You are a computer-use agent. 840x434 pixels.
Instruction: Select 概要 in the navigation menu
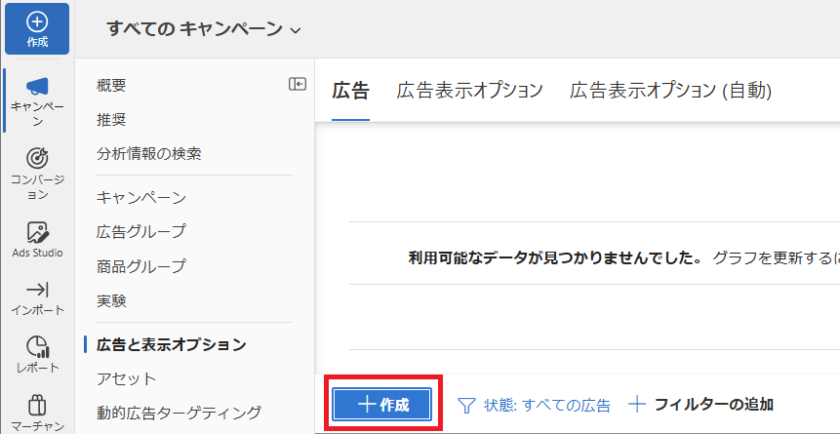point(111,85)
